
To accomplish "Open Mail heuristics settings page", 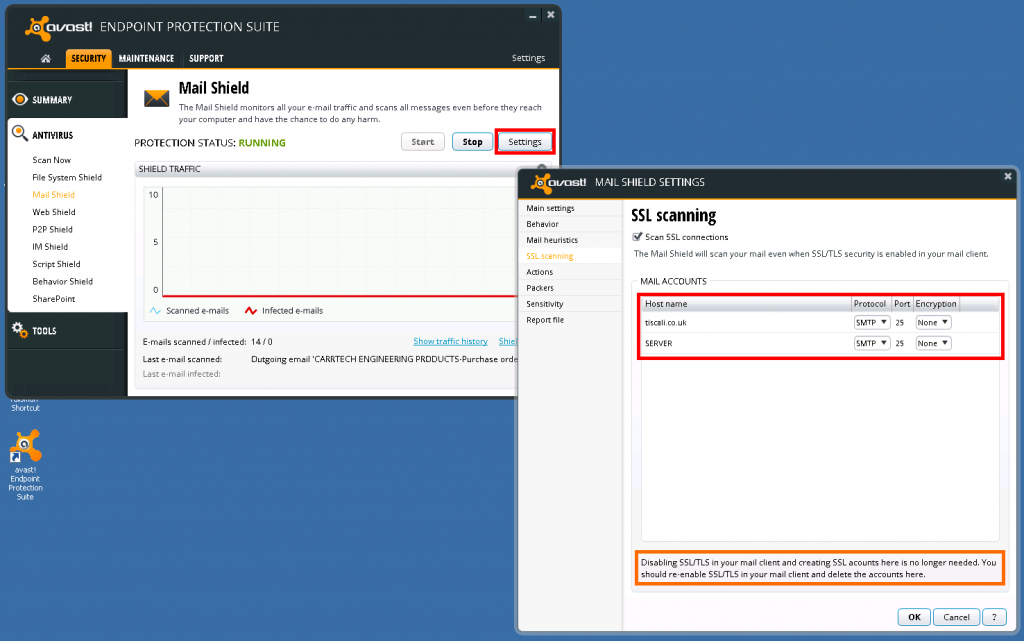I will (x=552, y=240).
